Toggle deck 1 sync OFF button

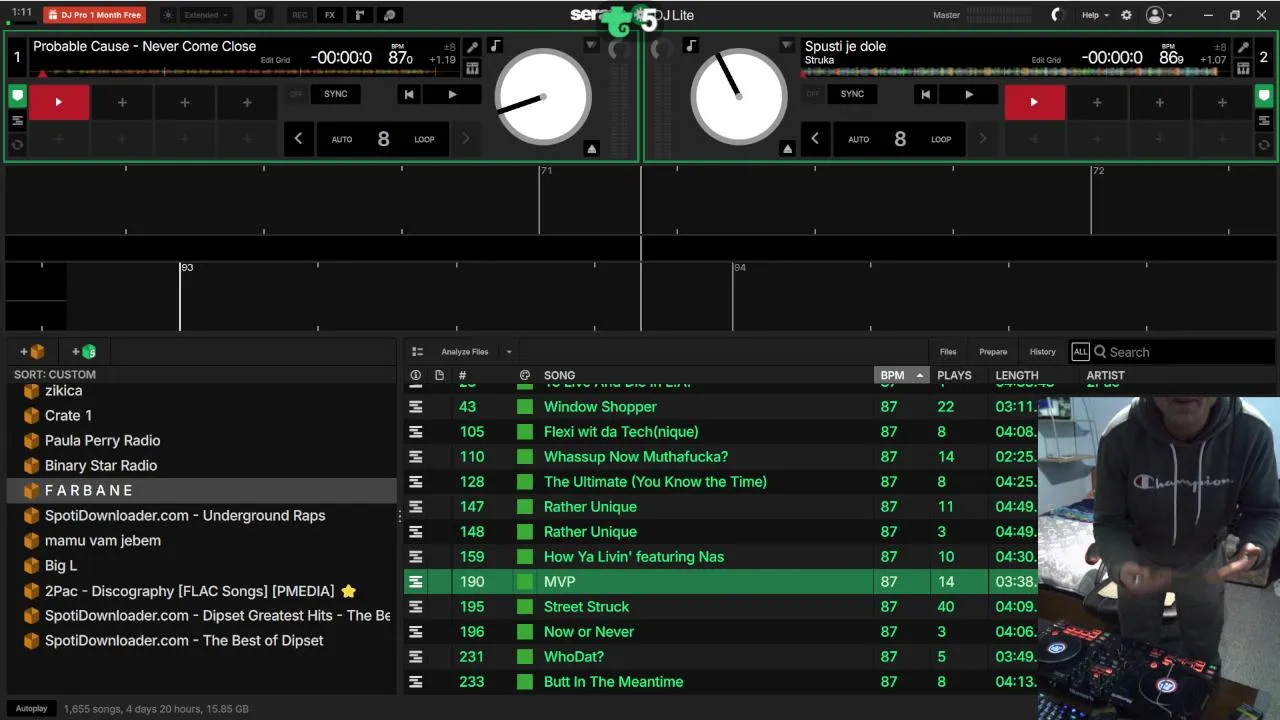295,94
